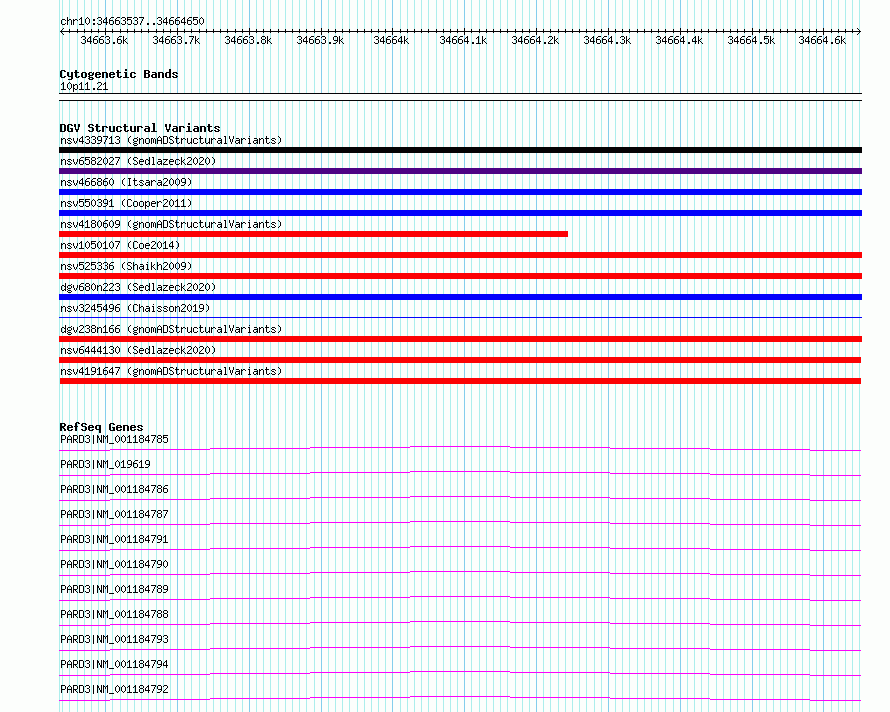Open transcript PARD3|NM_001184792
This screenshot has width=890, height=712.
114,689
